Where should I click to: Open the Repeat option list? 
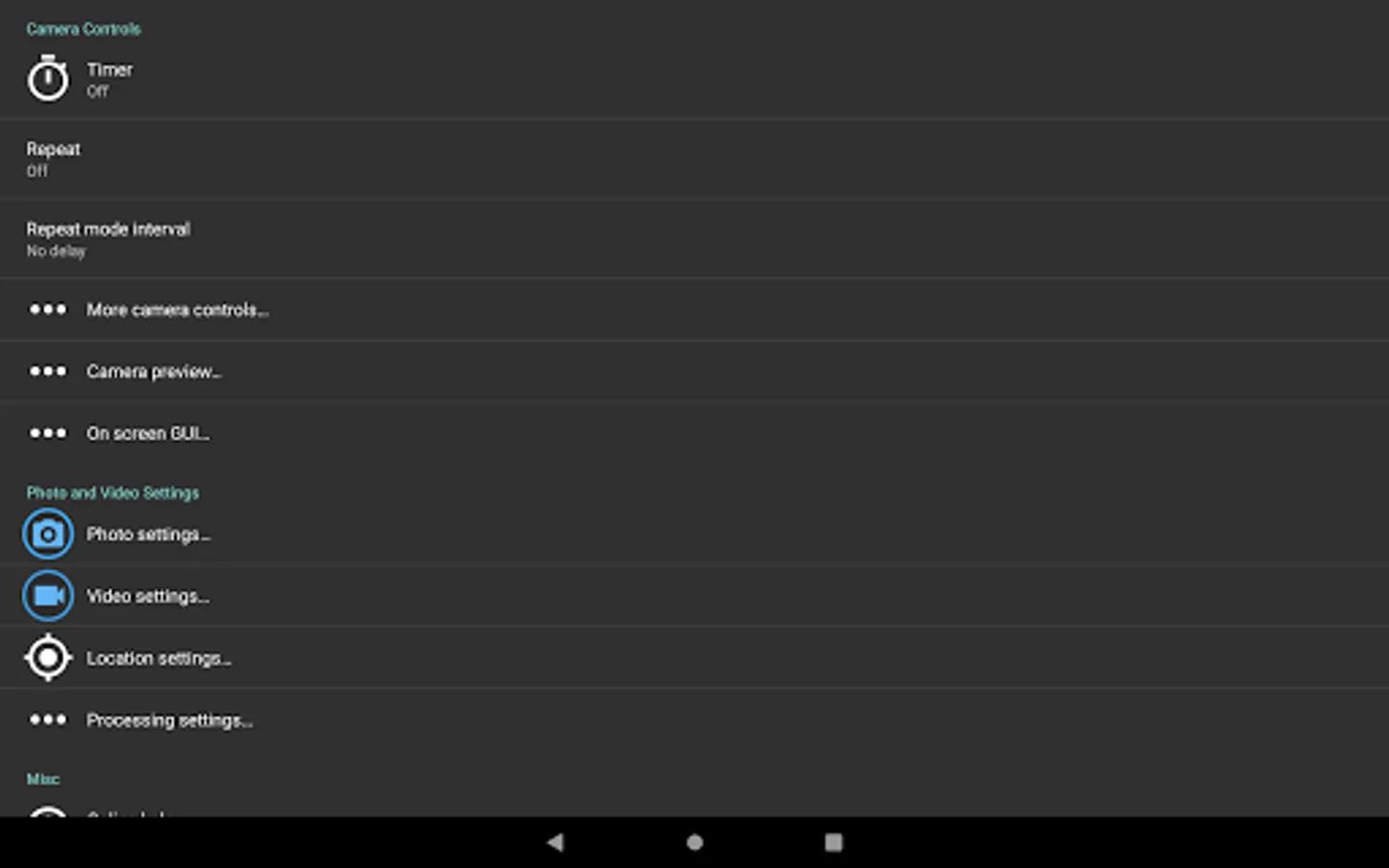694,159
